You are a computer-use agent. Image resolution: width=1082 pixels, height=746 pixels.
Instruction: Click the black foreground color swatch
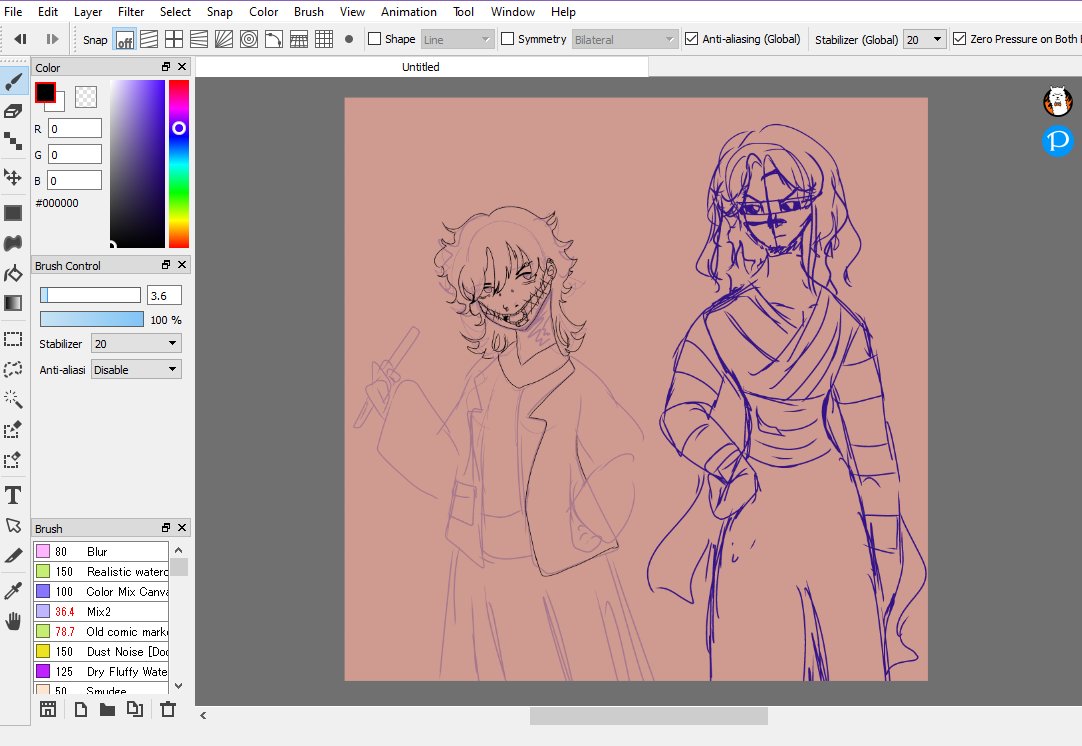click(45, 92)
